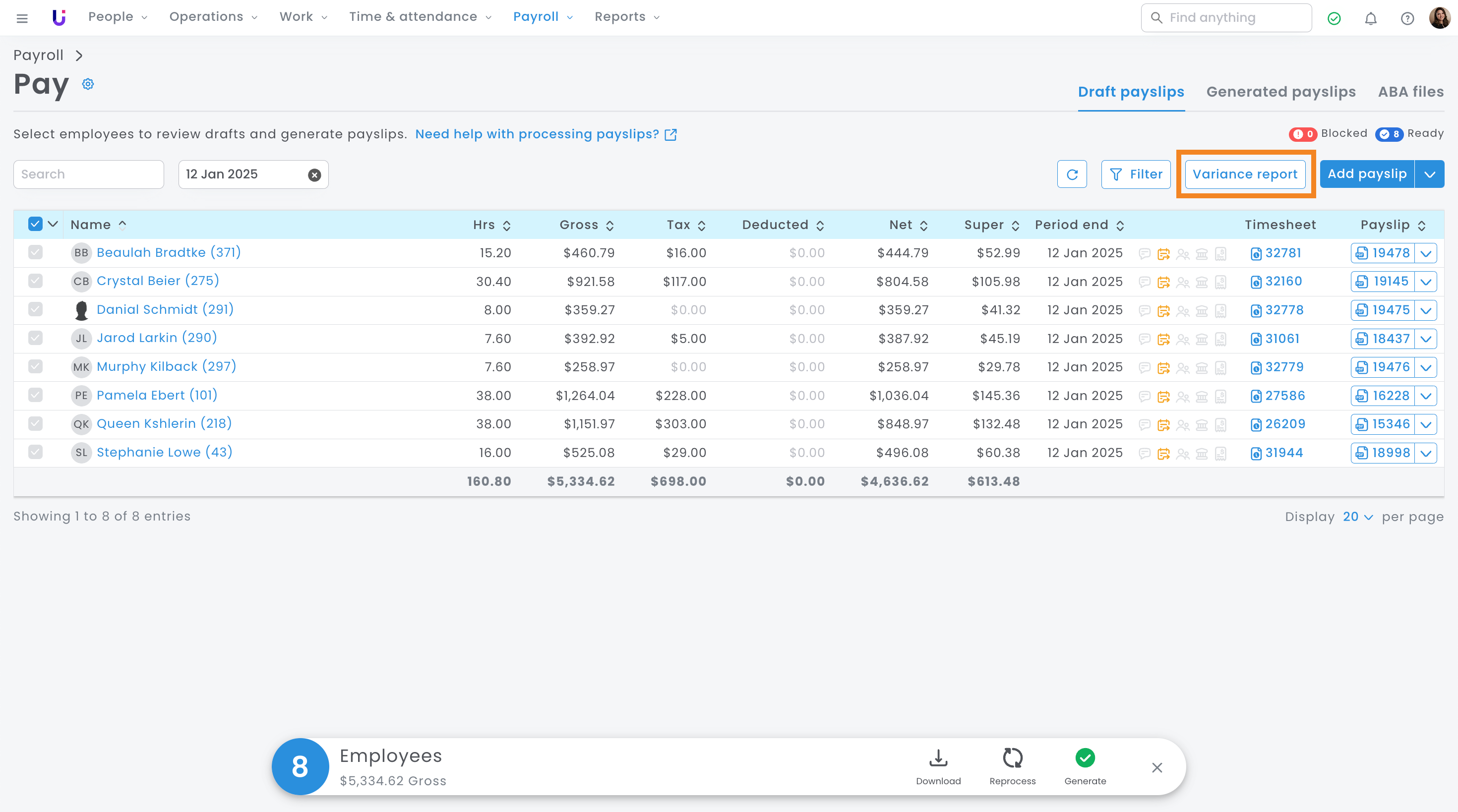
Task: Open the Crystal Beier (275) employee link
Action: point(157,281)
